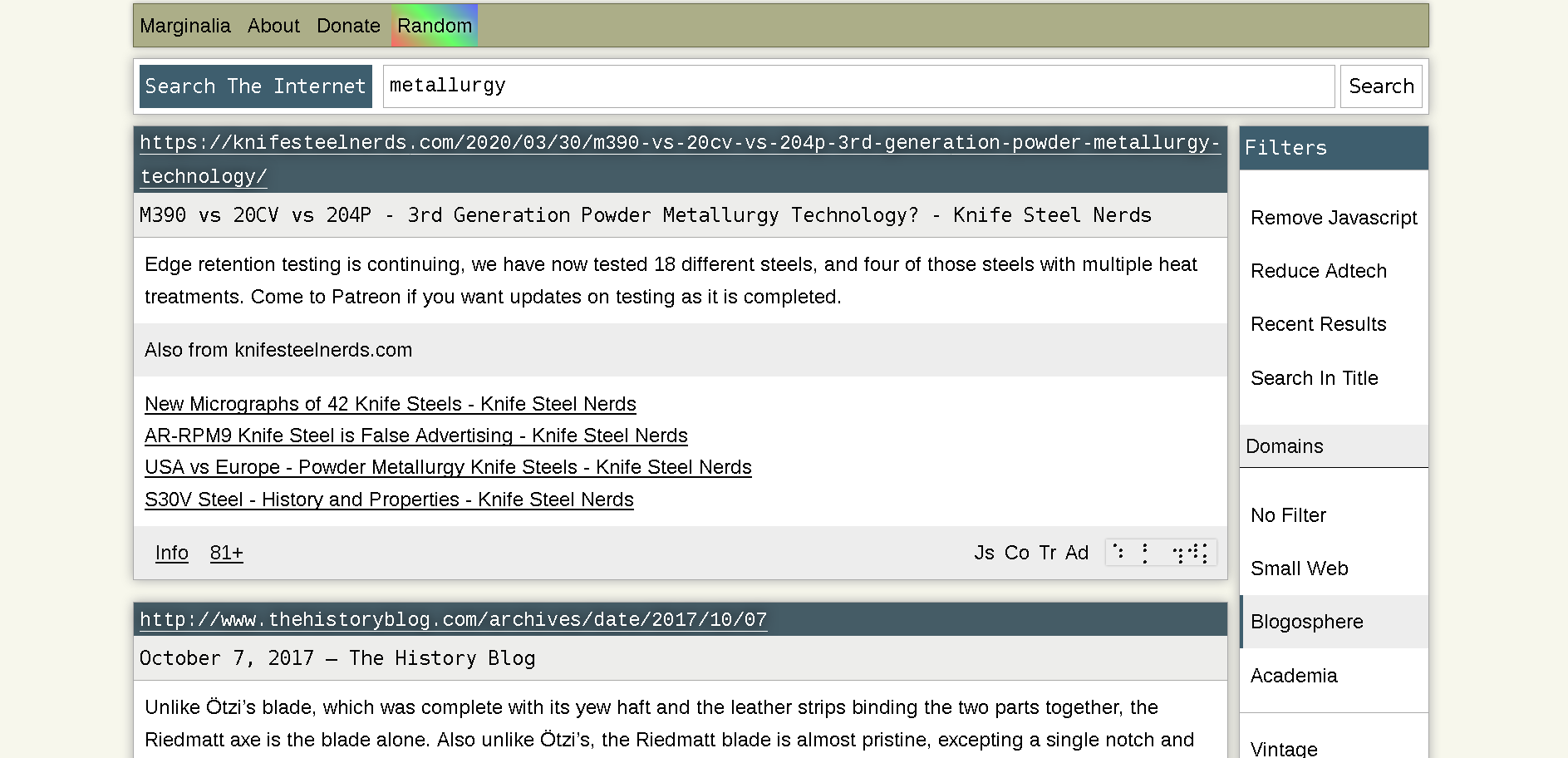Switch to the Academia domain filter
This screenshot has height=758, width=1568.
[x=1294, y=676]
